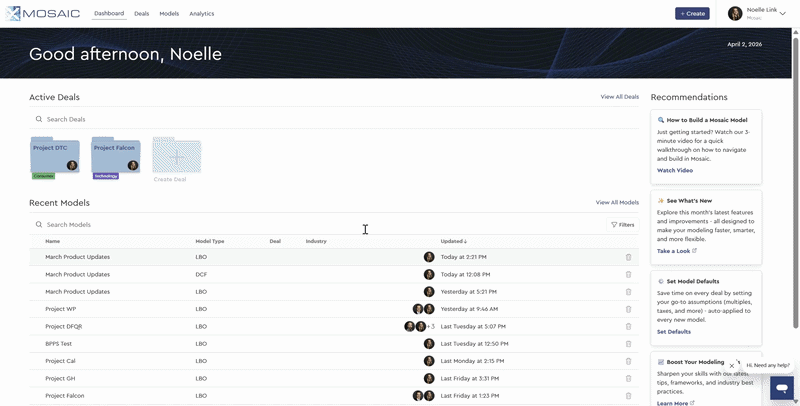800x406 pixels.
Task: Click 'Last Monday at 2:15 PM' timestamp
Action: click(472, 361)
